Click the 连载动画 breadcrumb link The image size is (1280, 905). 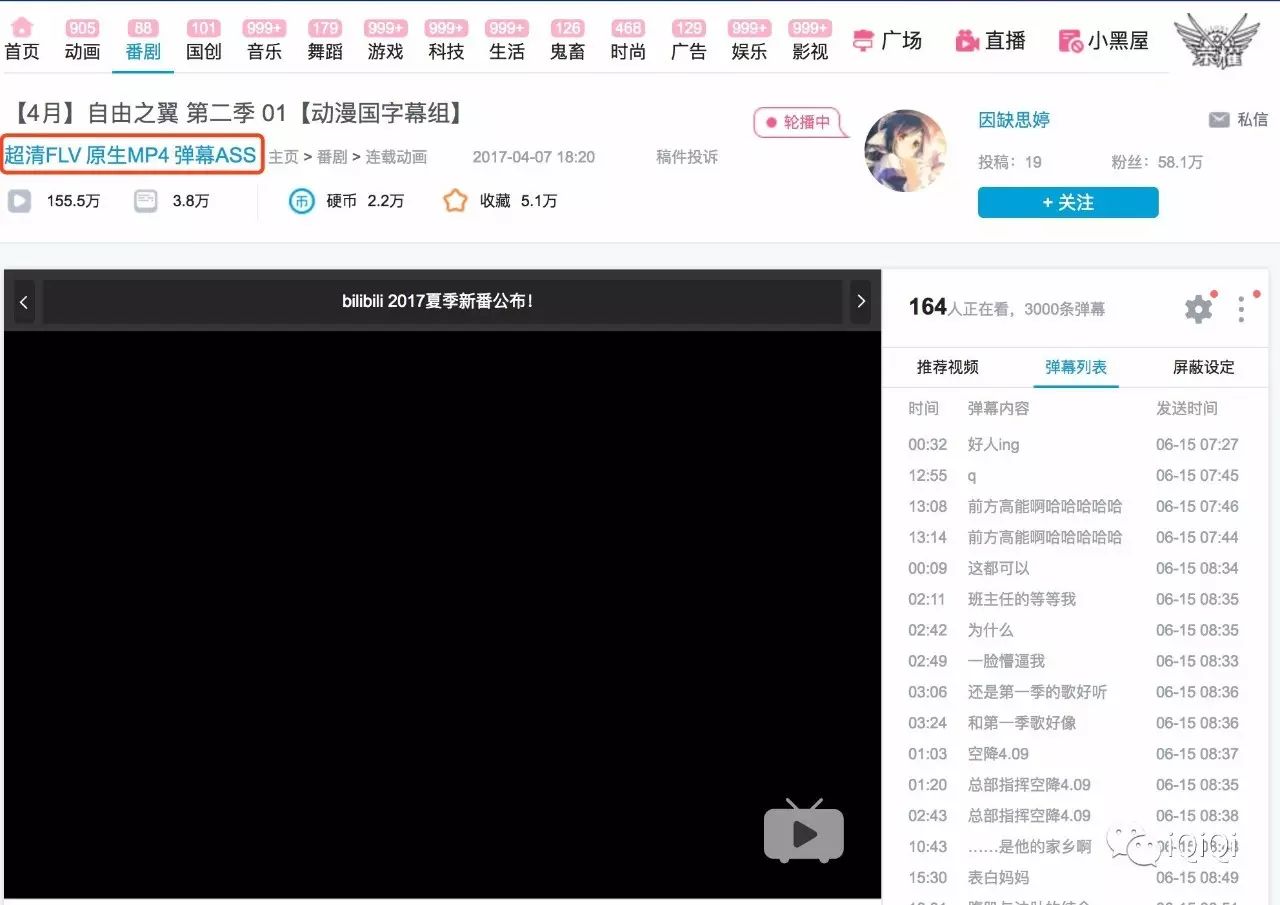point(397,157)
